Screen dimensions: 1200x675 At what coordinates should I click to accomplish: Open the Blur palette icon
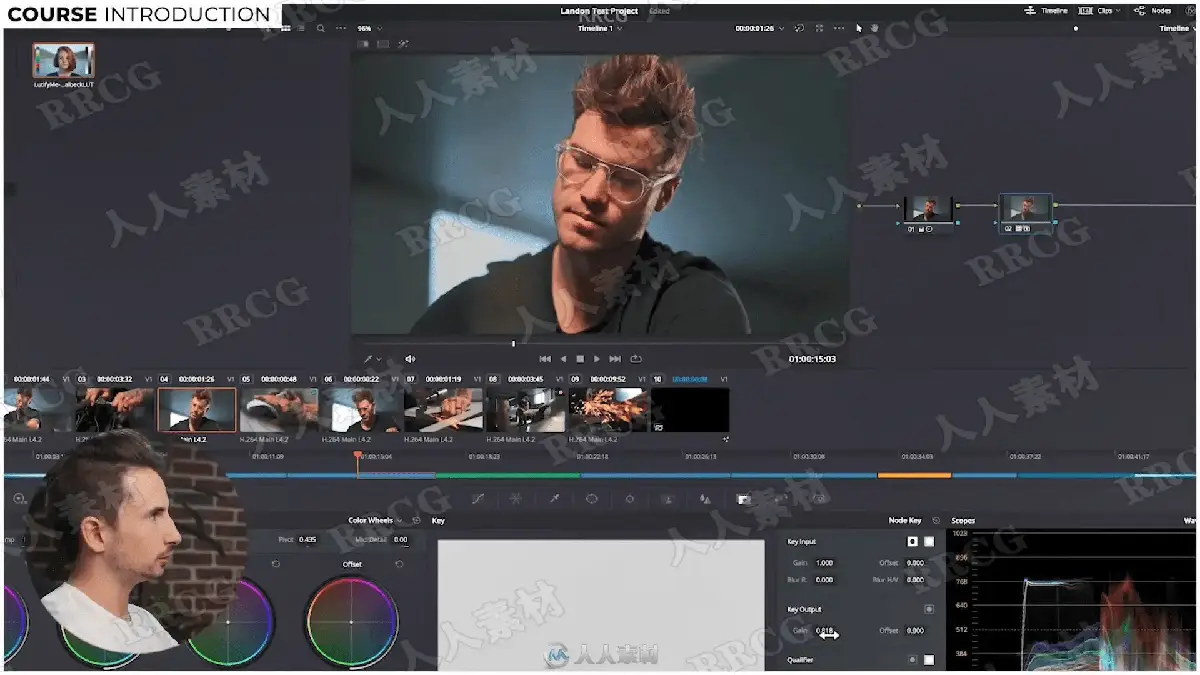pyautogui.click(x=705, y=498)
